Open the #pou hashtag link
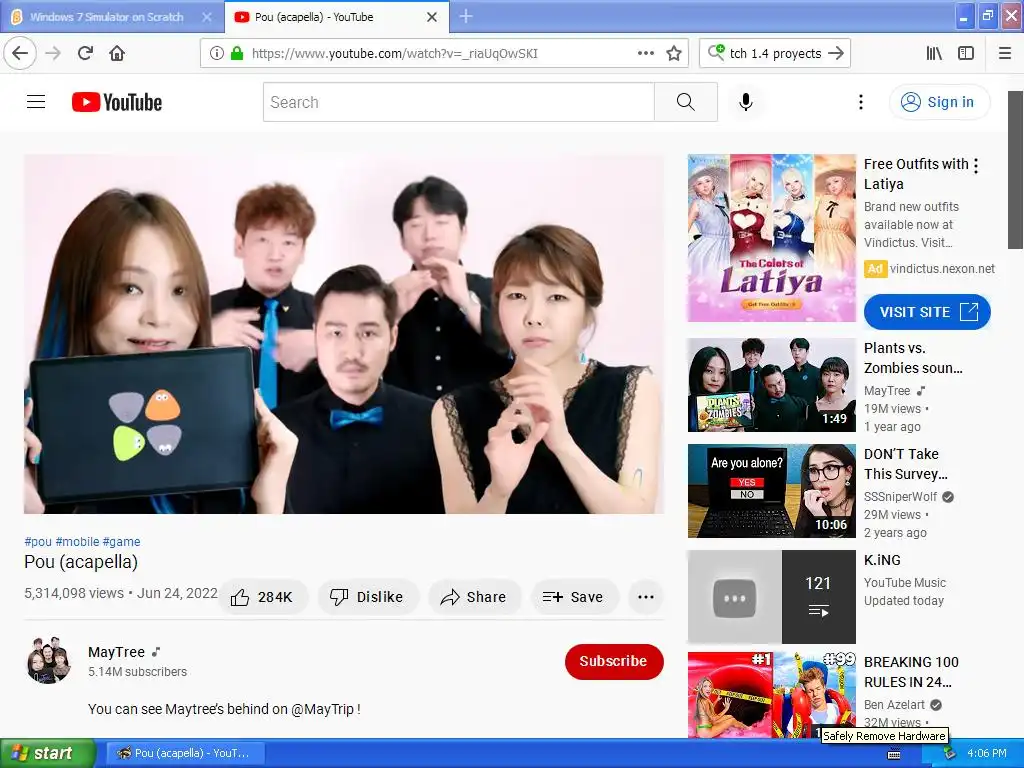This screenshot has height=768, width=1024. pyautogui.click(x=38, y=541)
